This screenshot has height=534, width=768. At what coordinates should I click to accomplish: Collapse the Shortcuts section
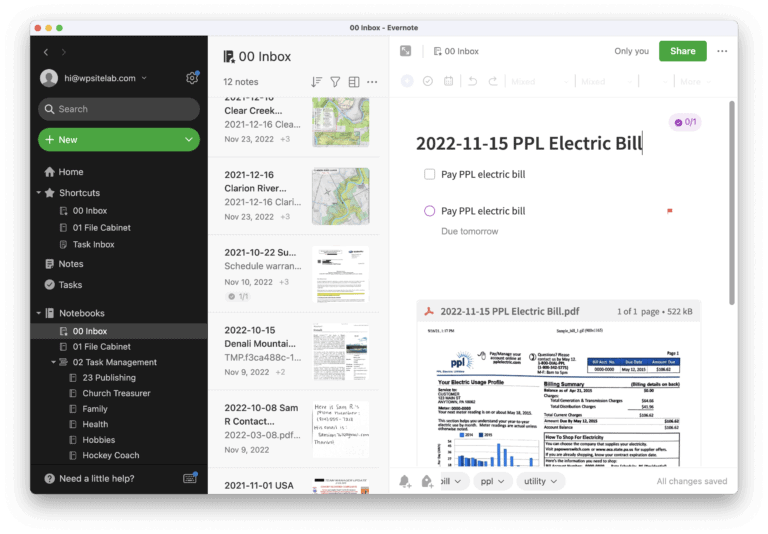tap(39, 193)
